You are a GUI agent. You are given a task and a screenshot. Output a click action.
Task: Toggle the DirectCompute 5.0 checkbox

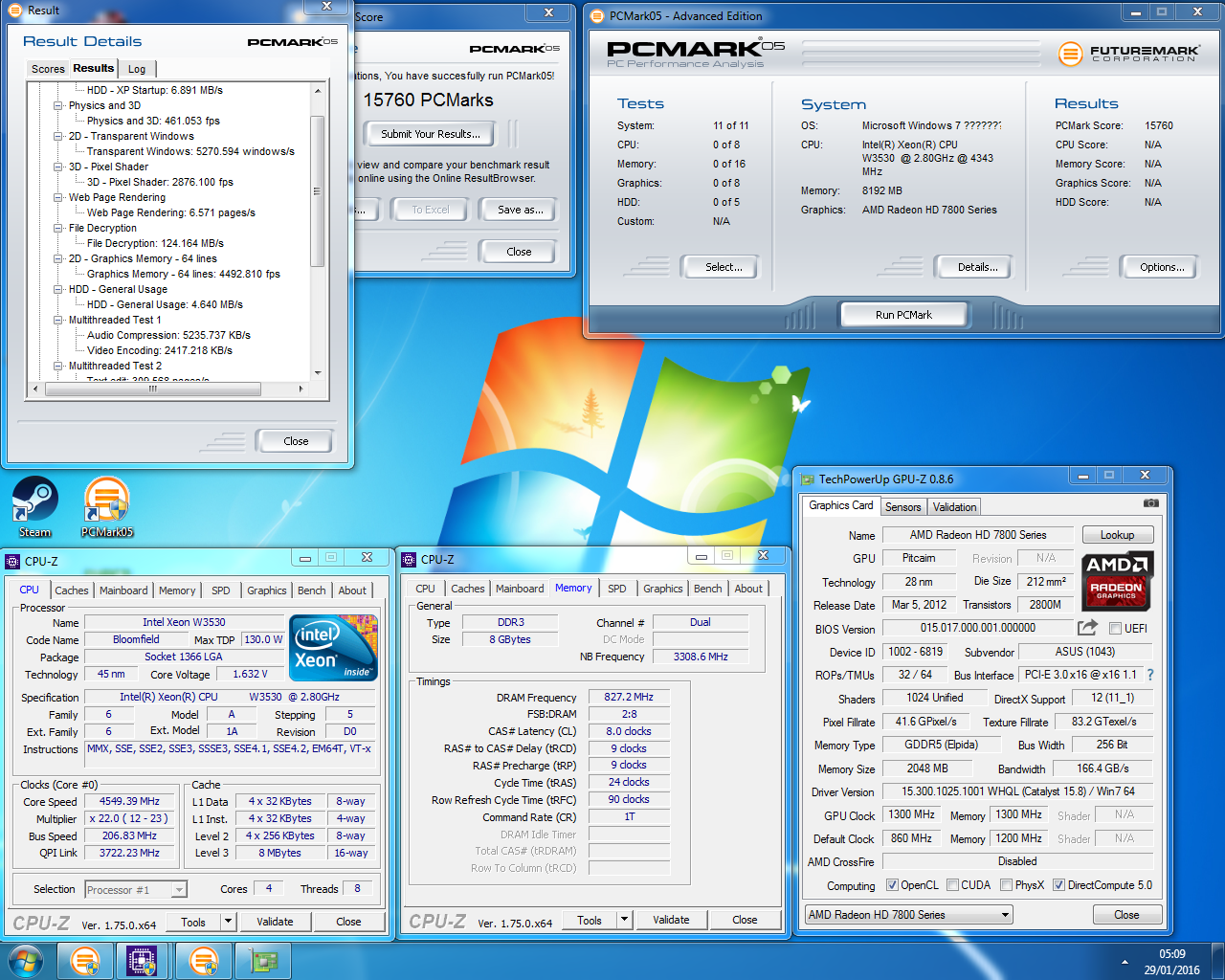(1058, 885)
